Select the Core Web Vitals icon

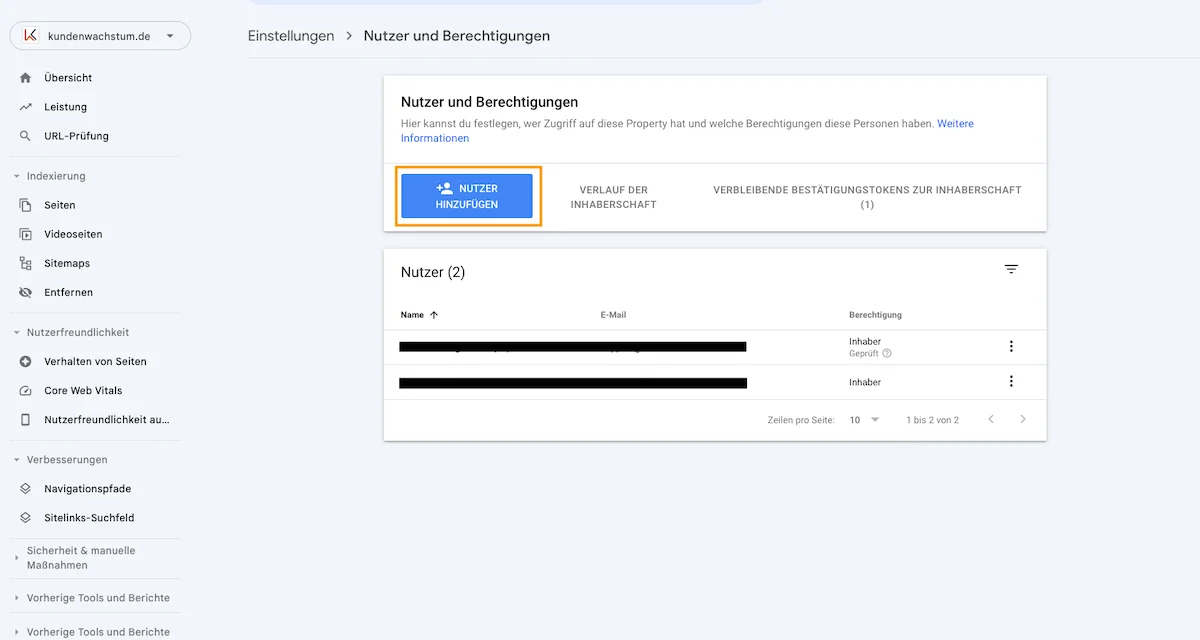click(23, 390)
